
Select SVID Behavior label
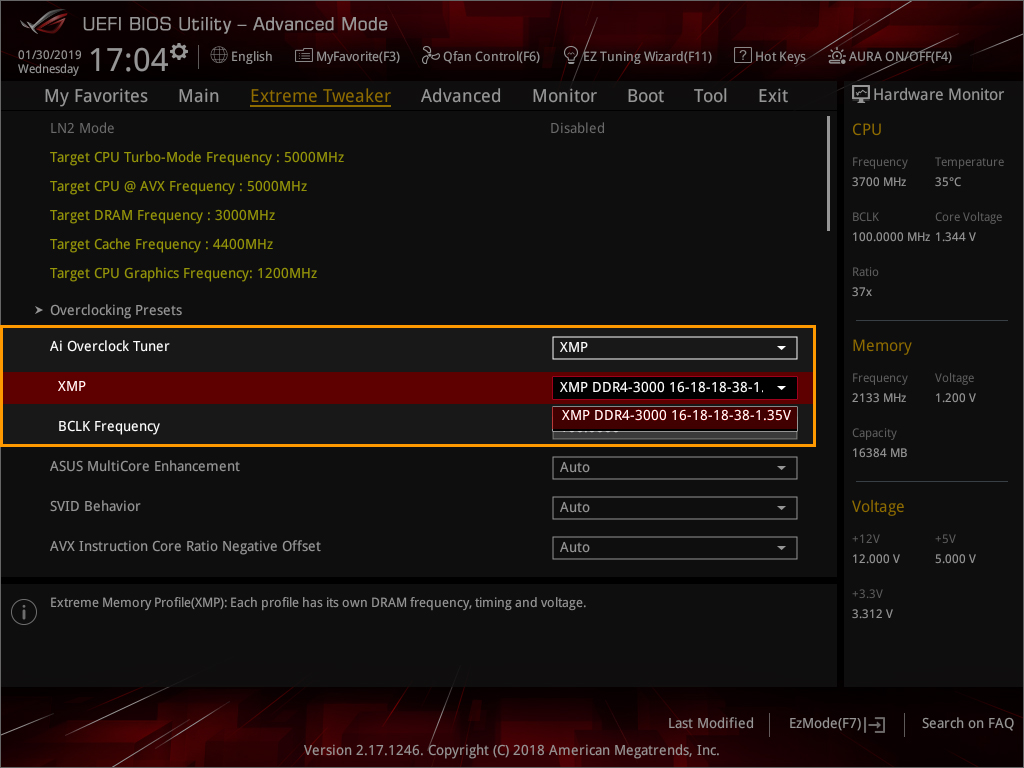pos(95,506)
